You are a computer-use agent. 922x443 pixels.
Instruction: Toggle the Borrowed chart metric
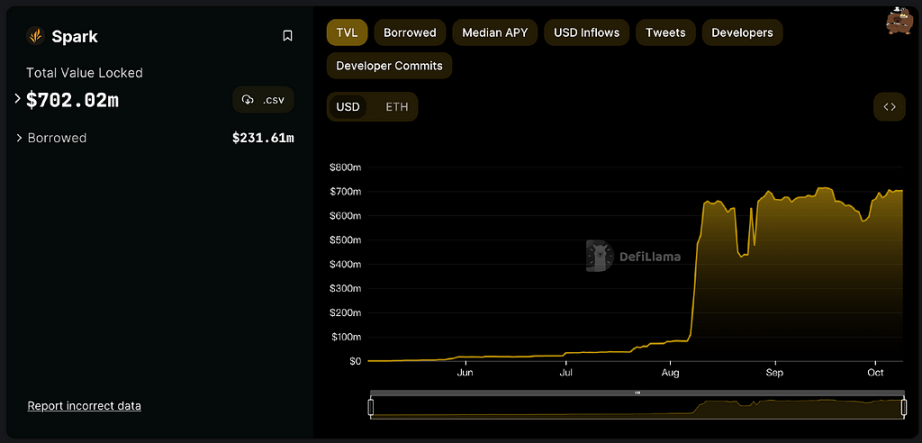pos(410,32)
